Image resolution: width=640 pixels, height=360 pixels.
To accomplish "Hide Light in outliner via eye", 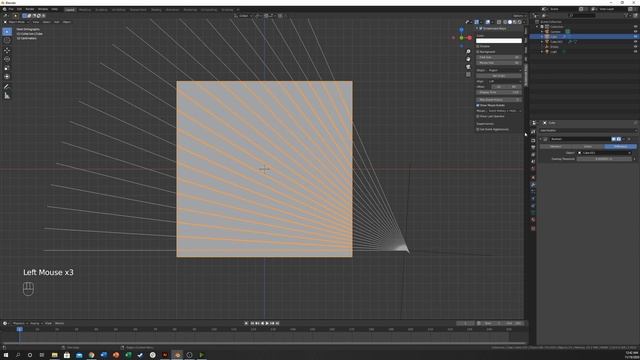I will pyautogui.click(x=636, y=51).
